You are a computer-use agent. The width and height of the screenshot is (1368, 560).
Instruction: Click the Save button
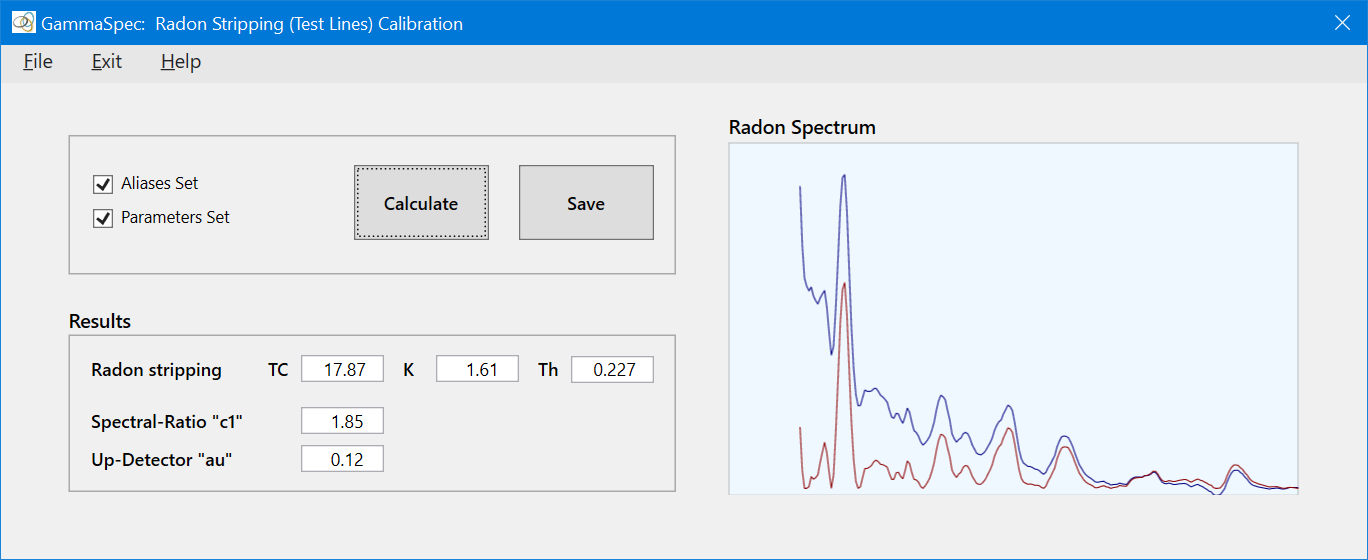click(x=586, y=203)
